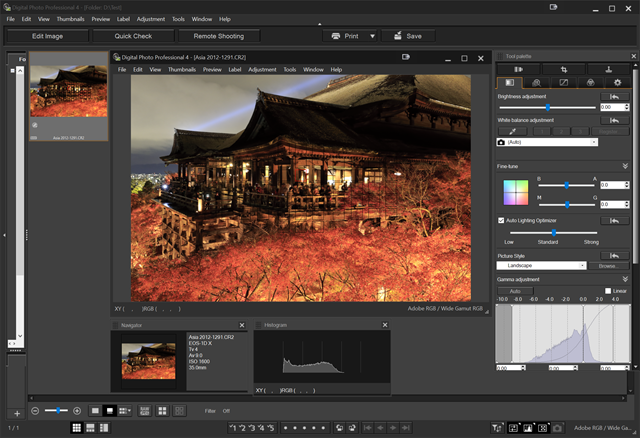
Task: Click the Quick Check button
Action: (132, 36)
